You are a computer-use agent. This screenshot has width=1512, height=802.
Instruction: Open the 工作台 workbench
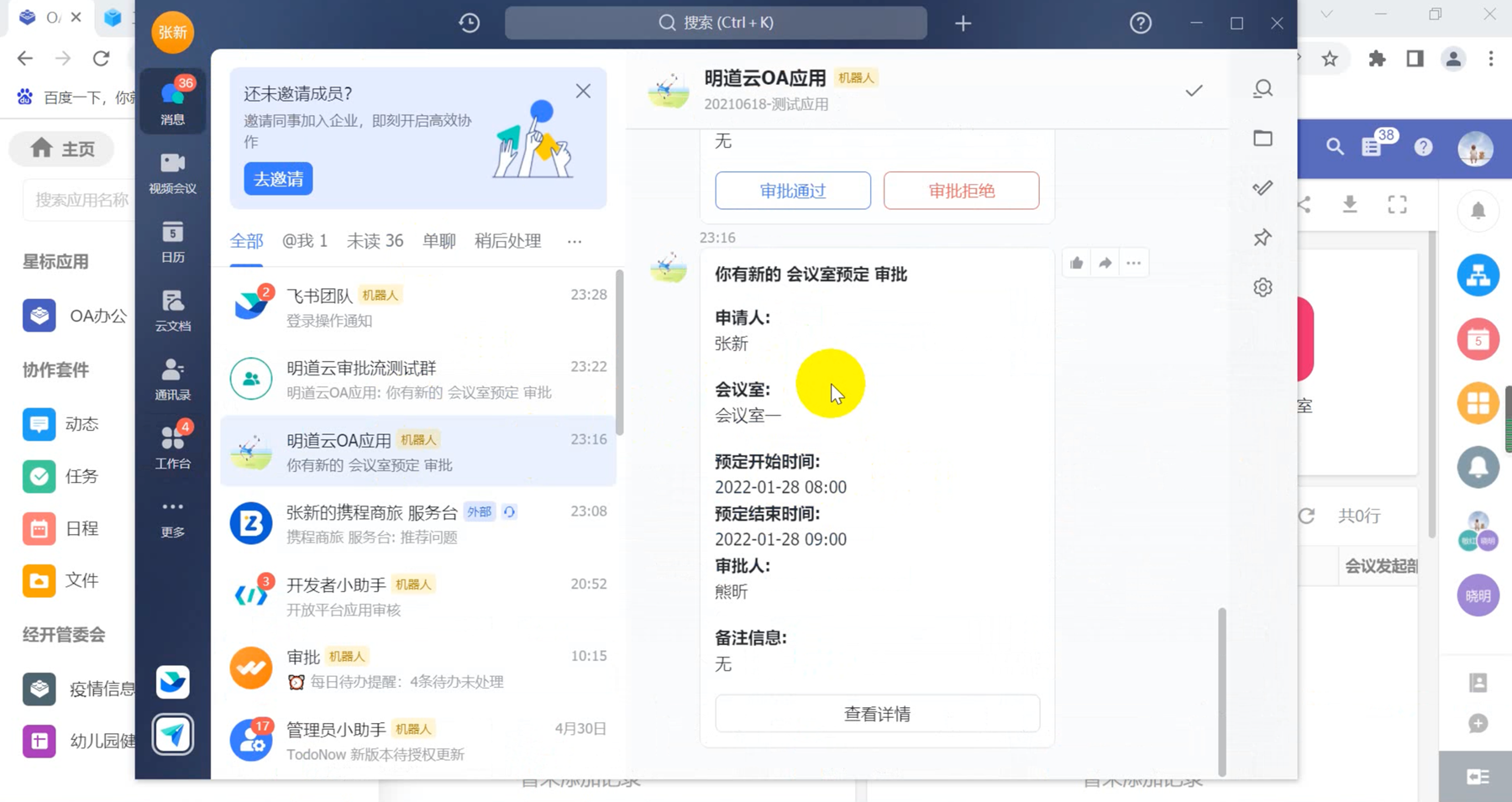pos(173,447)
